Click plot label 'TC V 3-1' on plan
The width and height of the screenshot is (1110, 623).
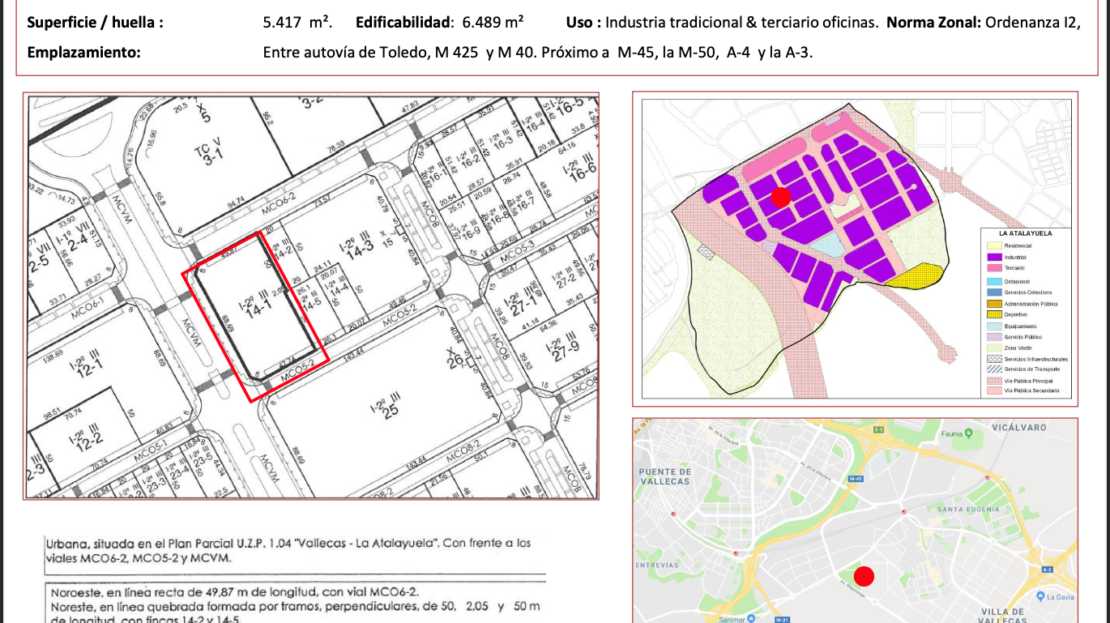209,151
